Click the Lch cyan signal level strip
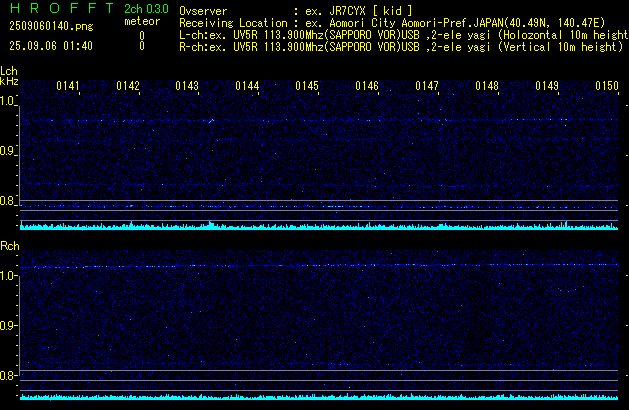 click(319, 226)
